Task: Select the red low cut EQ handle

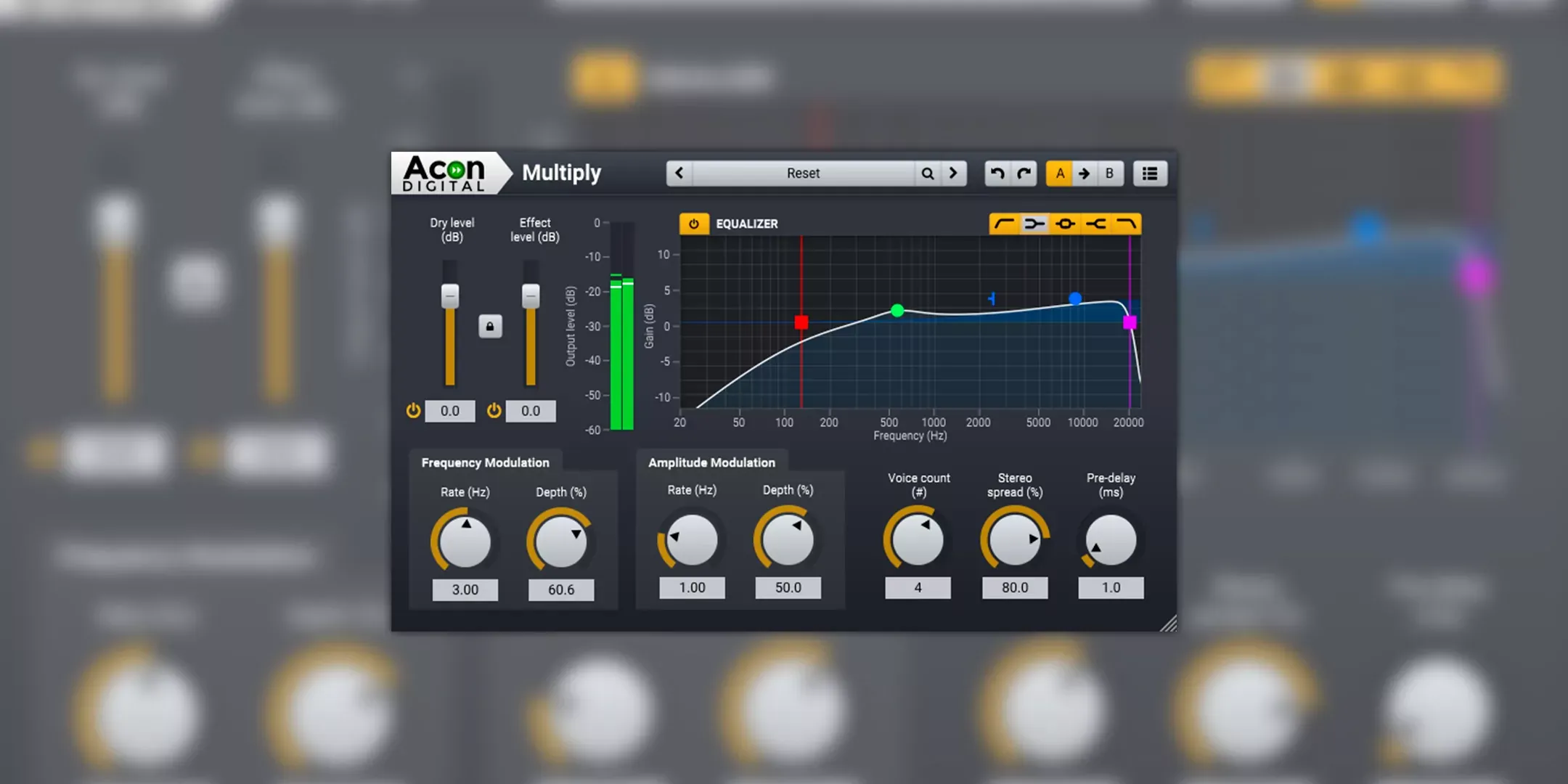Action: [801, 322]
